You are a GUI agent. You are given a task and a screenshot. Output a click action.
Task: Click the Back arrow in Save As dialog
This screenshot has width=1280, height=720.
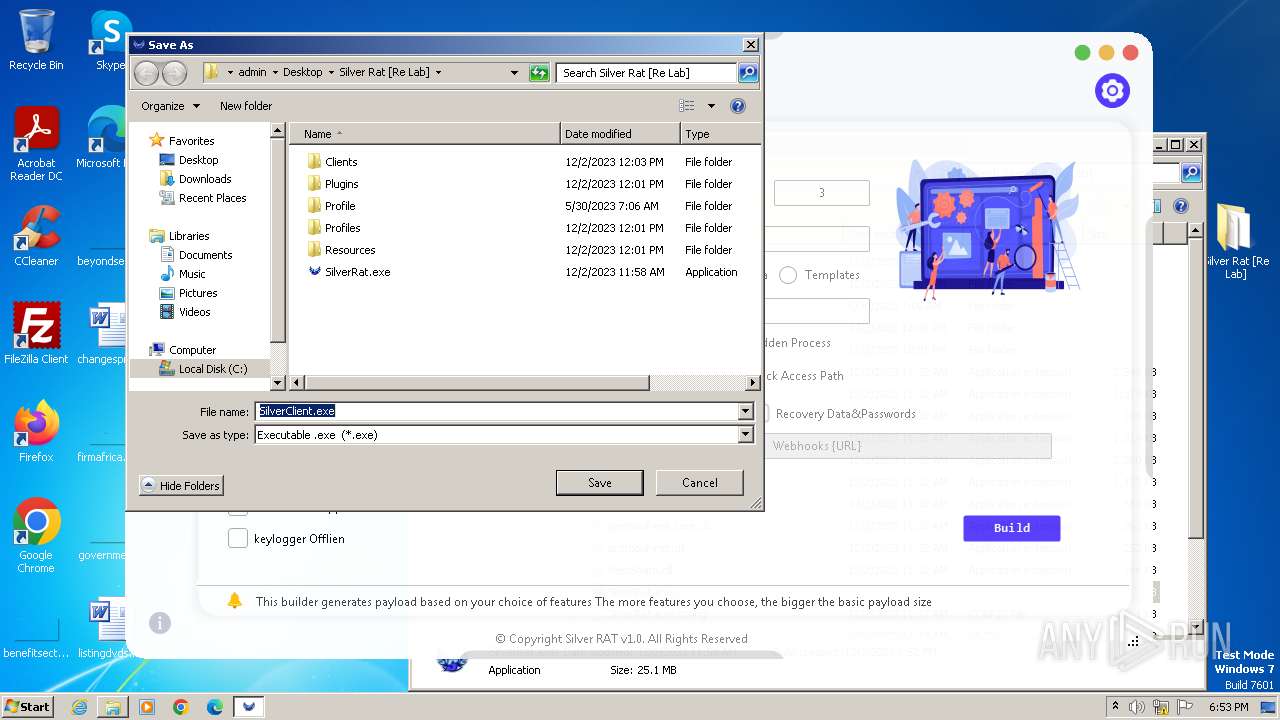click(146, 72)
